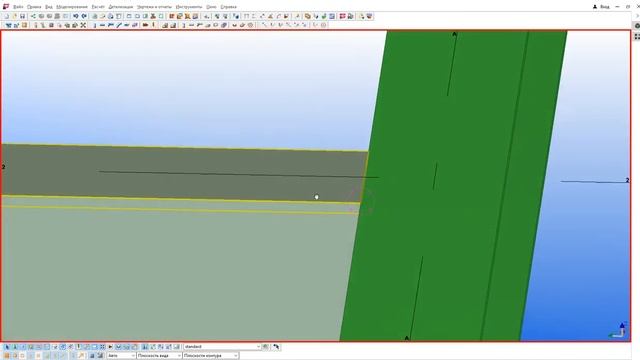Screen dimensions: 640x360
Task: Create a steel polybeam
Action: click(111, 25)
